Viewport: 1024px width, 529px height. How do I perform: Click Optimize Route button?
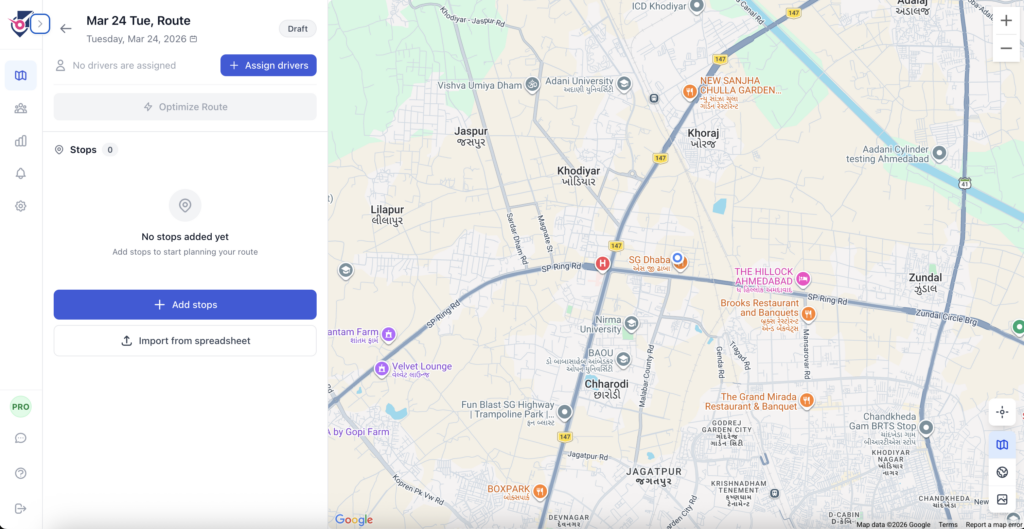click(x=185, y=106)
